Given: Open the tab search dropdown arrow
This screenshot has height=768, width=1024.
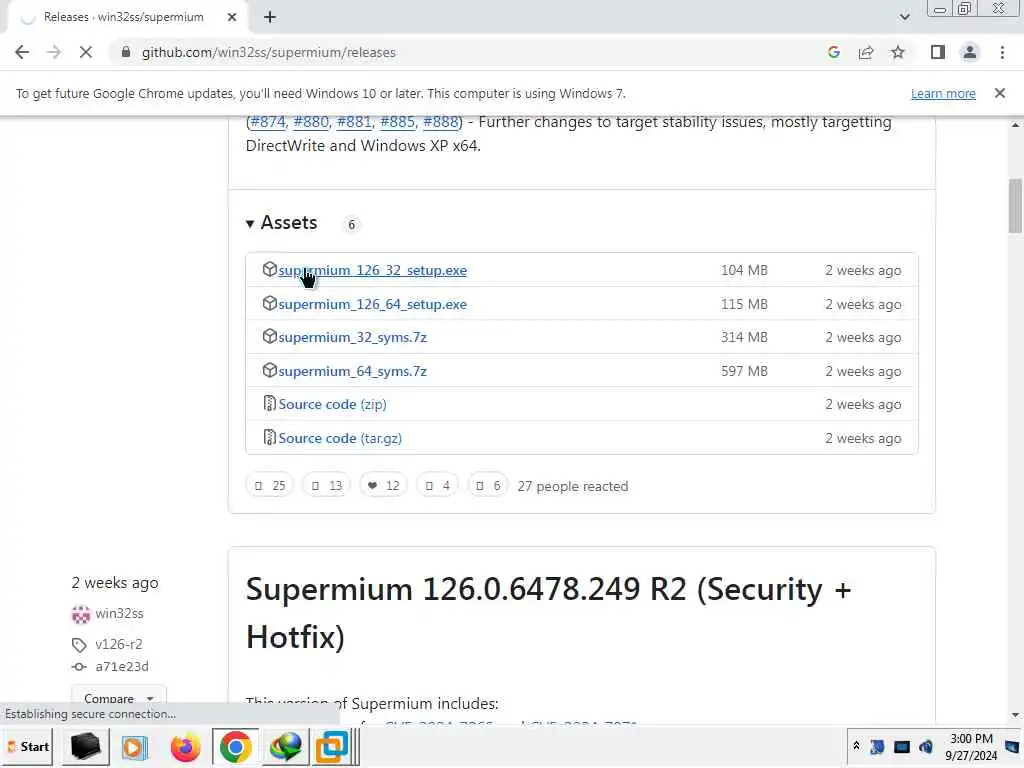Looking at the screenshot, I should coord(904,17).
